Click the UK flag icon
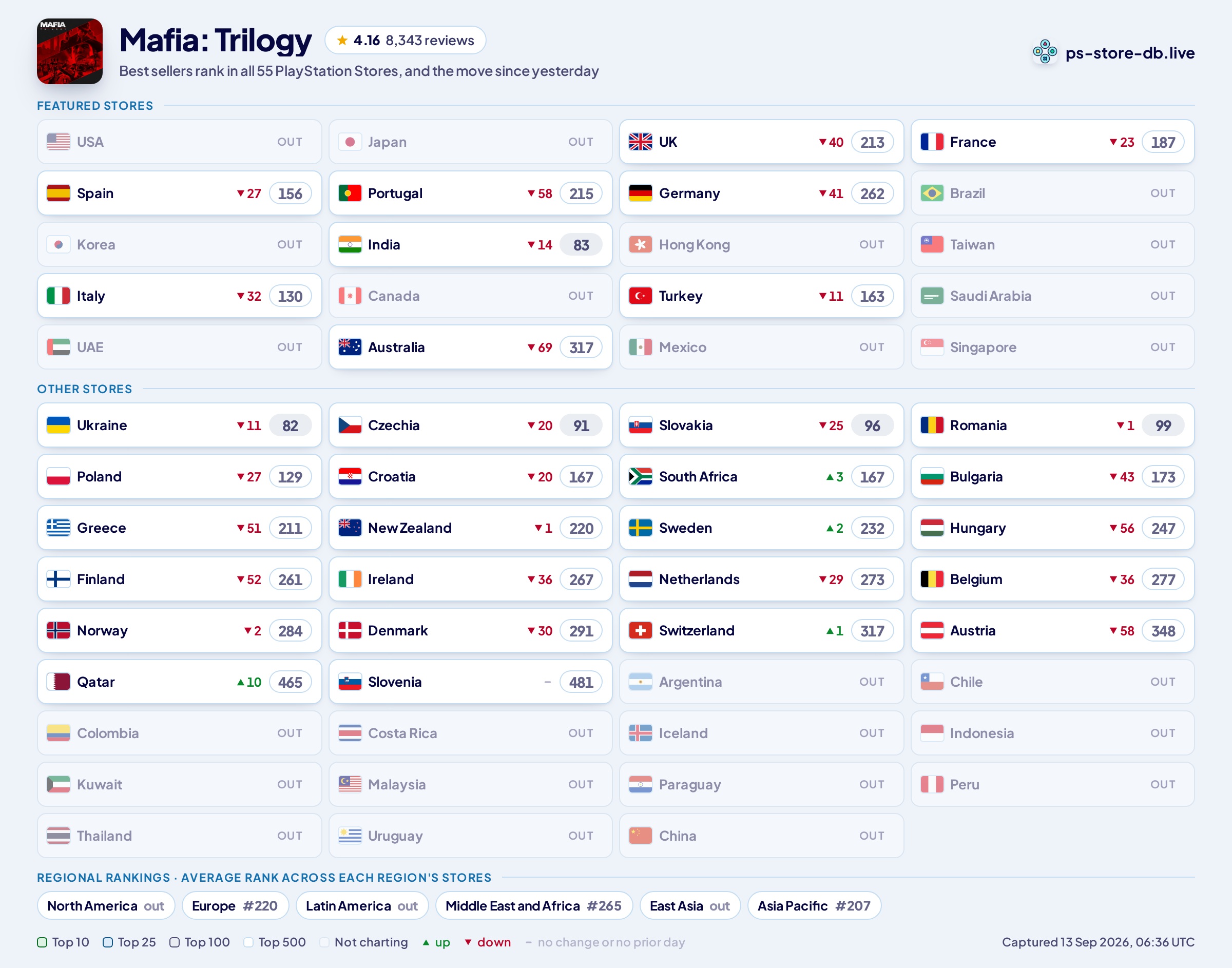The width and height of the screenshot is (1232, 968). (x=640, y=142)
